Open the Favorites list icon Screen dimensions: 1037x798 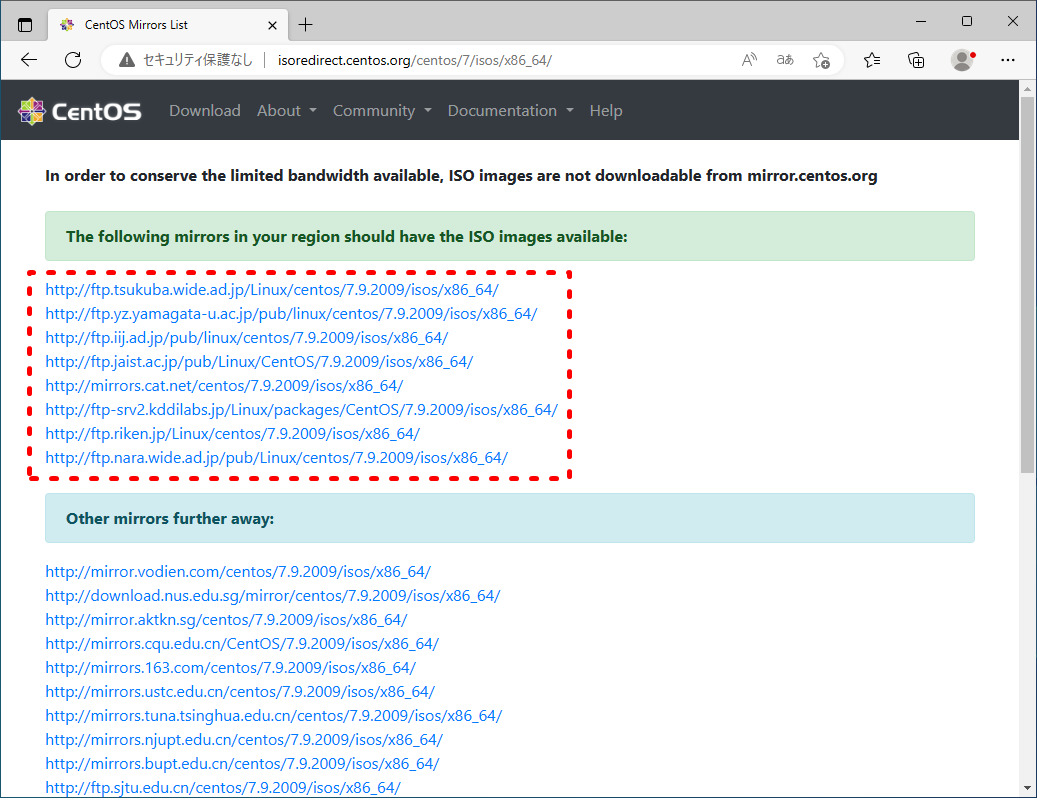tap(872, 60)
